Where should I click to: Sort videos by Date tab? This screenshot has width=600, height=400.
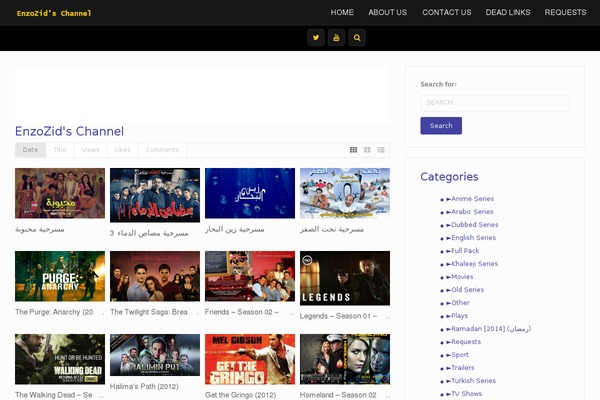coord(30,150)
